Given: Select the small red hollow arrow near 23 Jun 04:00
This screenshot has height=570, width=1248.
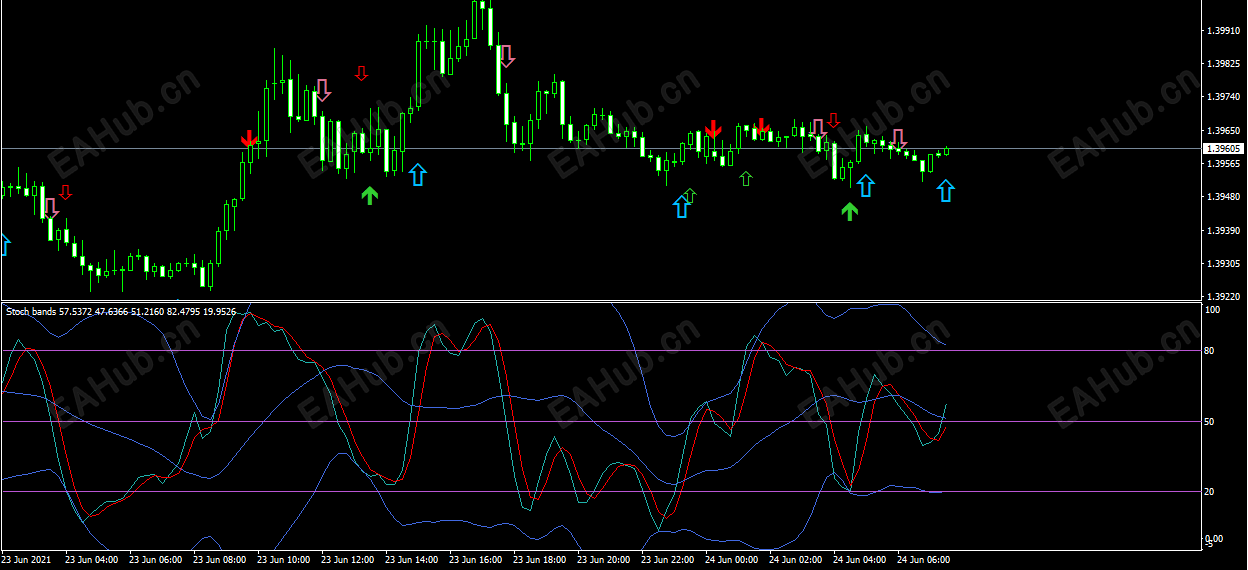Looking at the screenshot, I should point(66,192).
